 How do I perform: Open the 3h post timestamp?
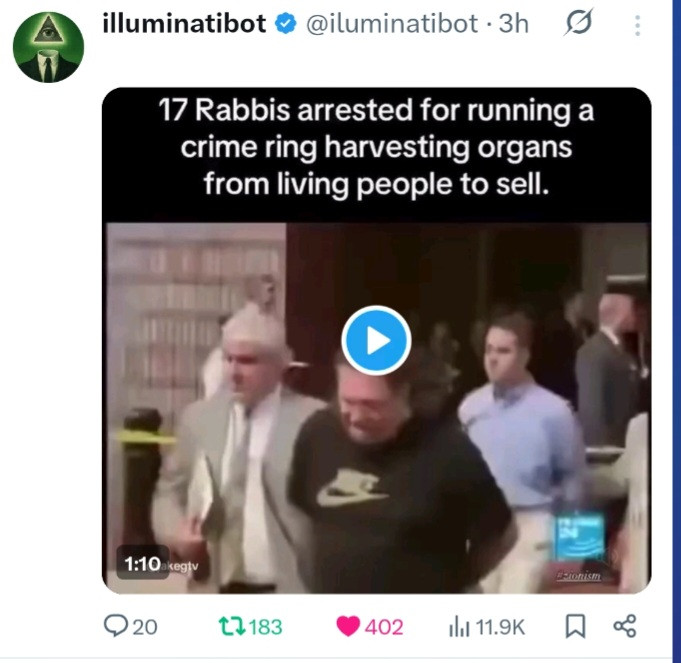513,23
